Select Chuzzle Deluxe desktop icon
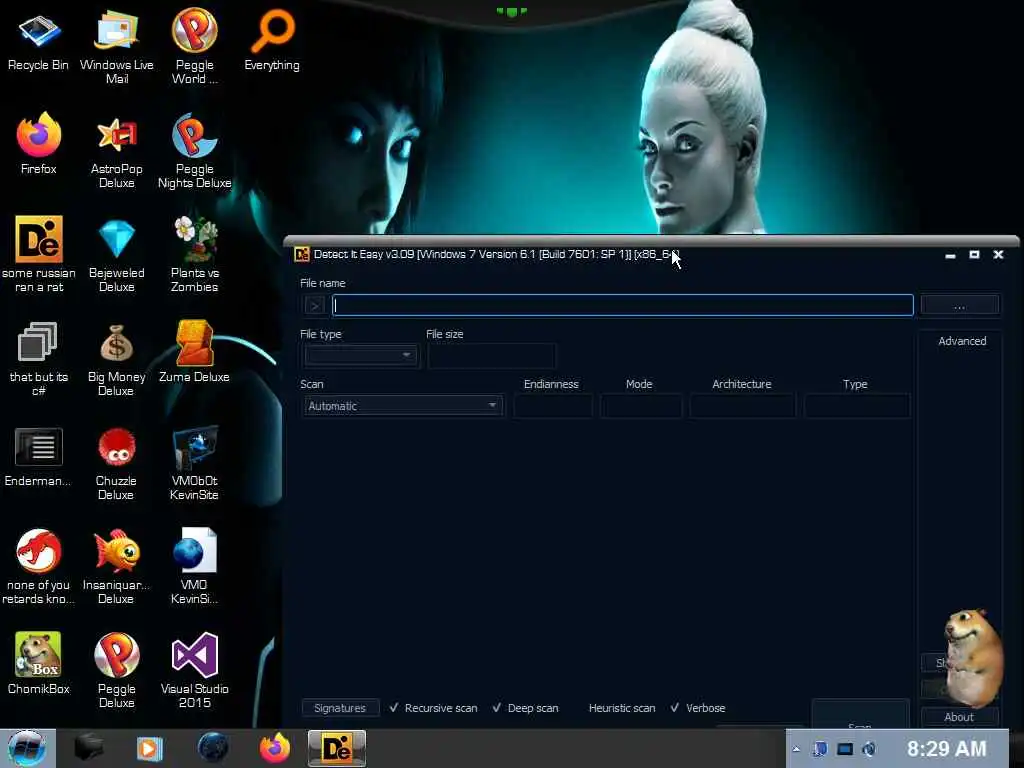The image size is (1024, 768). [116, 464]
